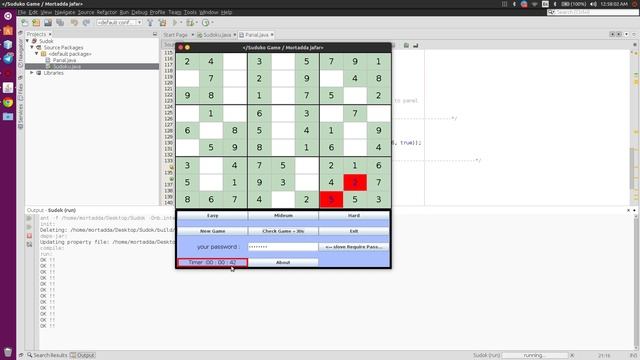The image size is (640, 360).
Task: Click Timer label in Sudoku window
Action: 212,262
